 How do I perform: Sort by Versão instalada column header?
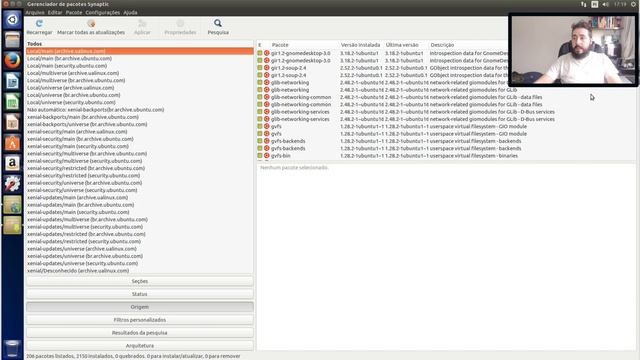pos(361,45)
